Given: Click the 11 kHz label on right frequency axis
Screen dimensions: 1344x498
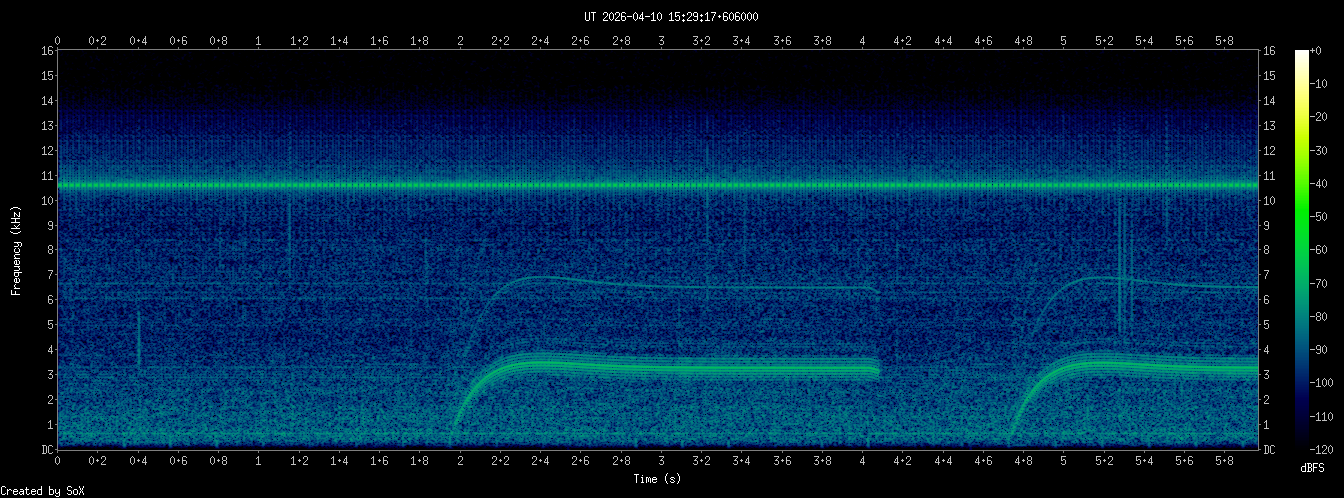Looking at the screenshot, I should 1269,176.
